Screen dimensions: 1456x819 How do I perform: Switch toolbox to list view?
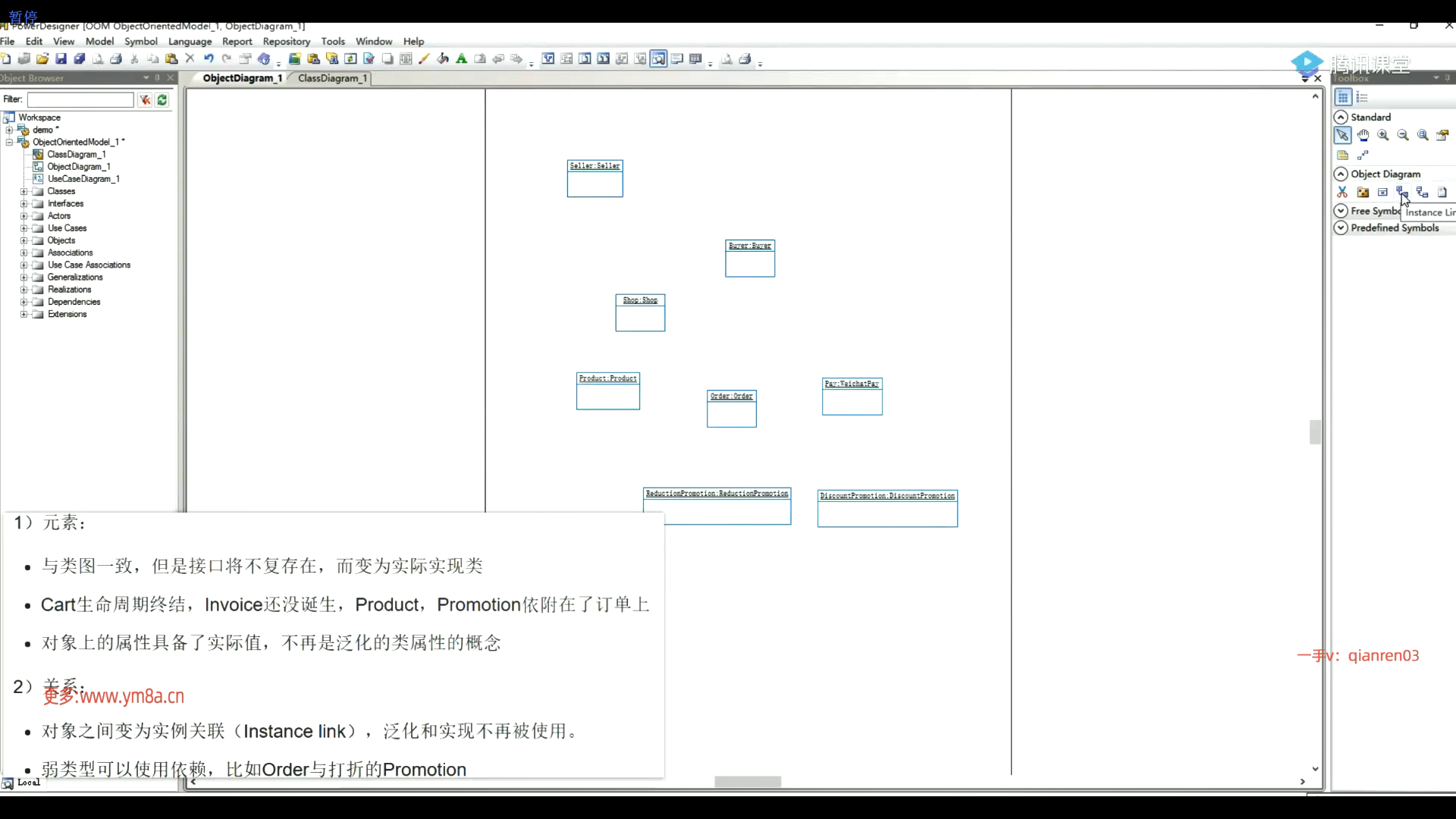pyautogui.click(x=1362, y=97)
